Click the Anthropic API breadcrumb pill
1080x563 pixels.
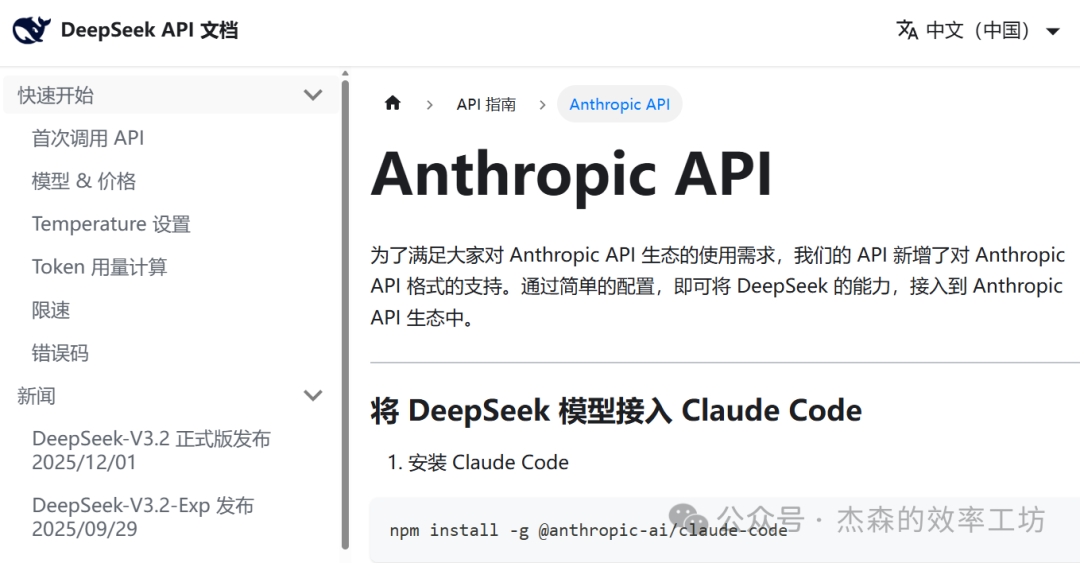click(x=619, y=104)
